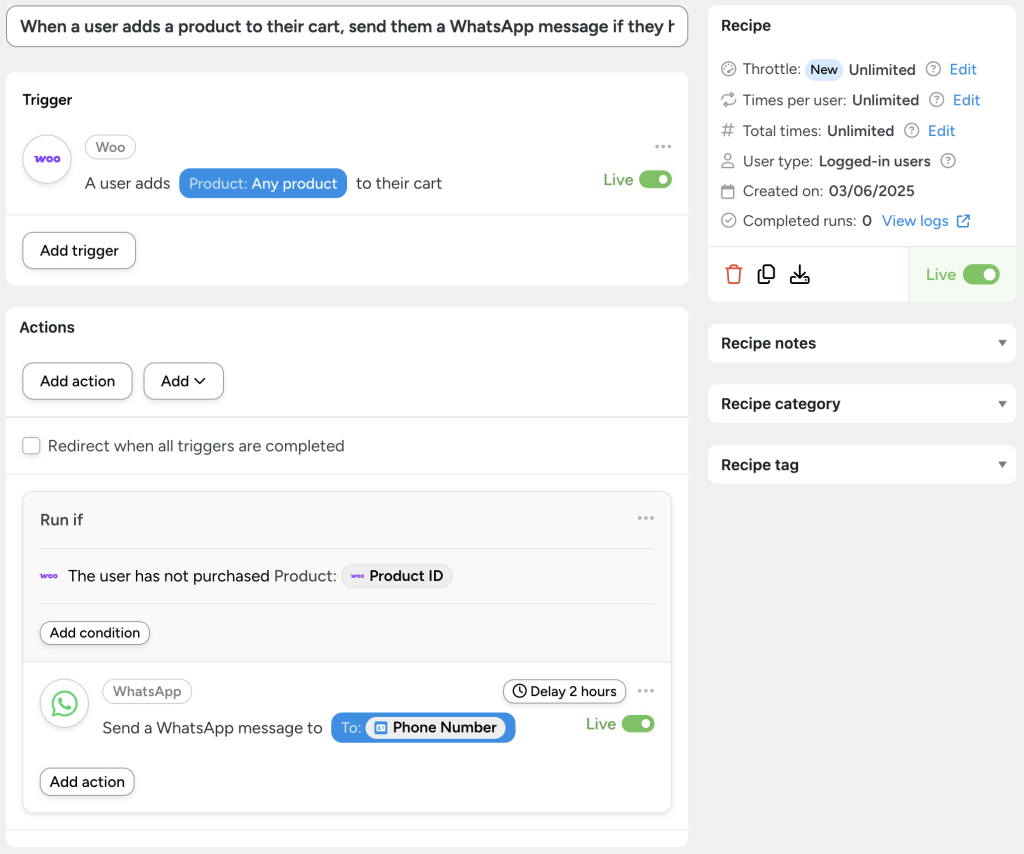Click the duplicate recipe icon
The width and height of the screenshot is (1024, 854).
click(x=766, y=273)
